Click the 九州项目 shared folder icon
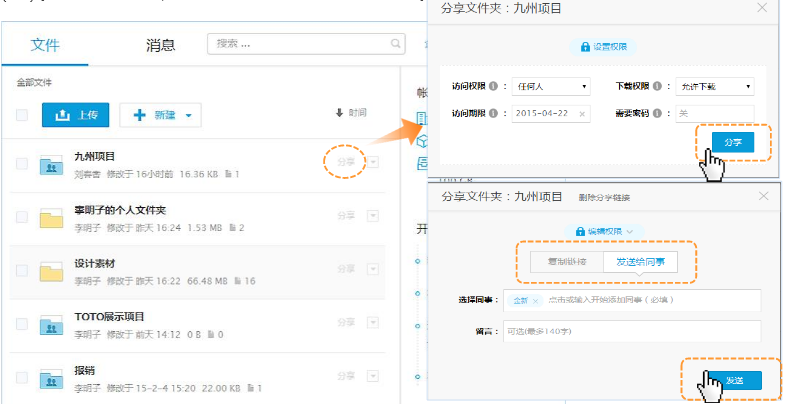The height and width of the screenshot is (404, 788). [50, 165]
